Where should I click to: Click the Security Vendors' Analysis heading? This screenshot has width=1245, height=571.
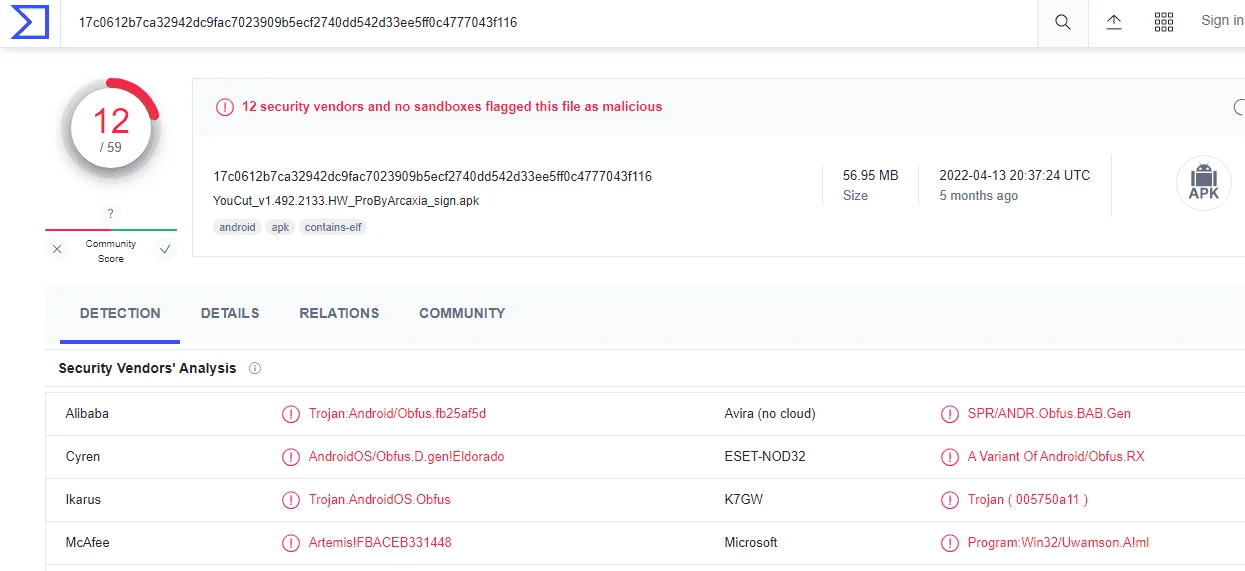coord(147,368)
